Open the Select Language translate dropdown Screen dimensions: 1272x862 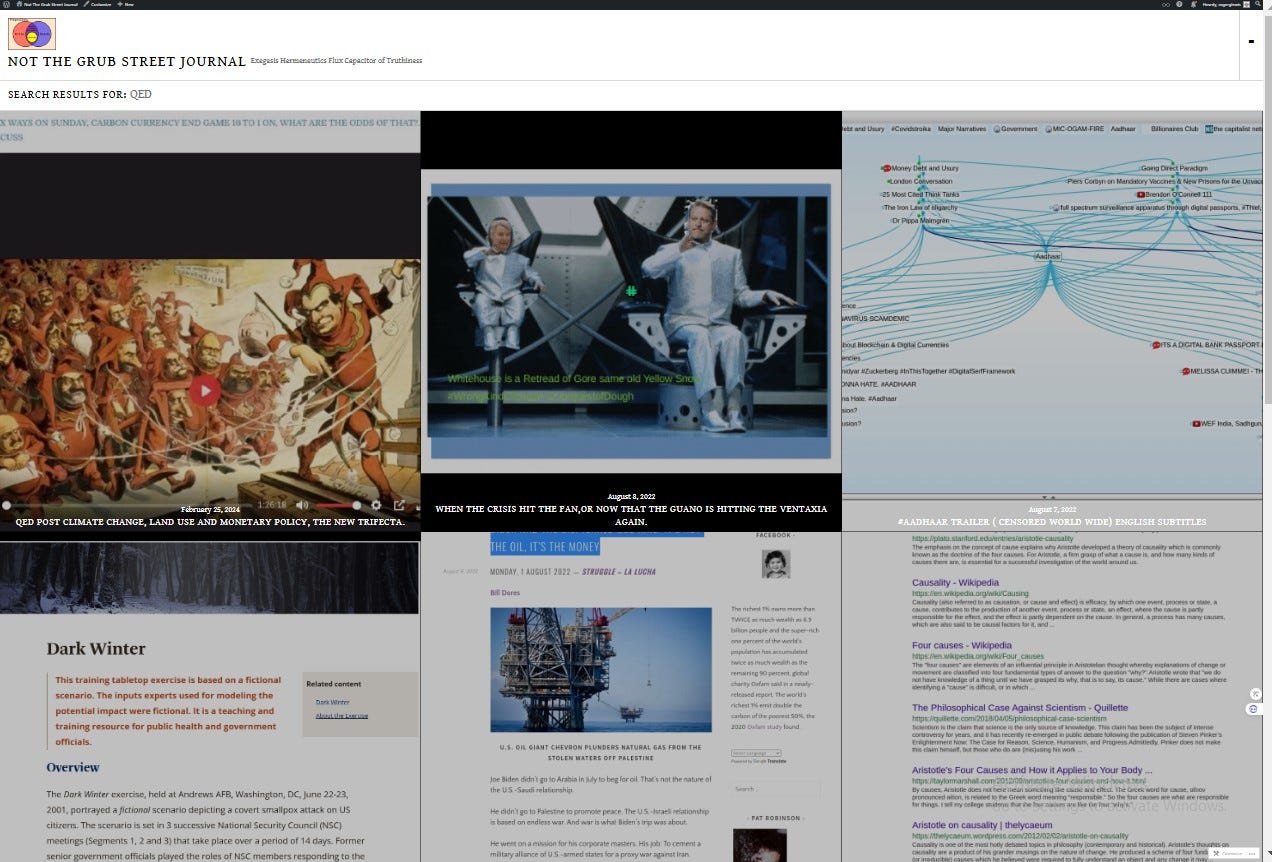(x=756, y=753)
